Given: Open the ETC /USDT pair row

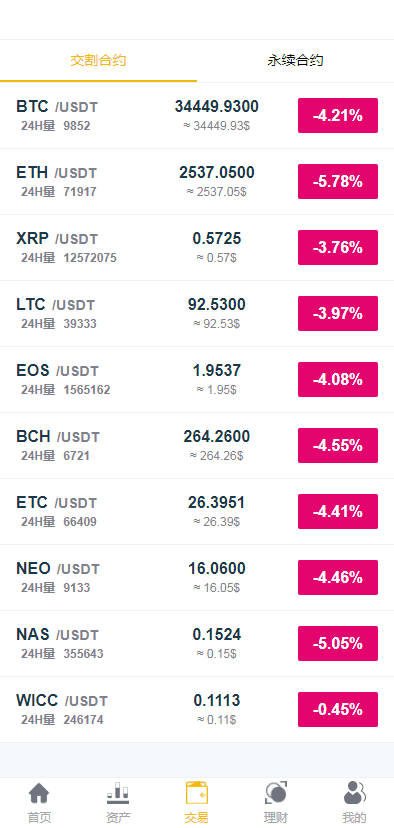Looking at the screenshot, I should (x=197, y=512).
